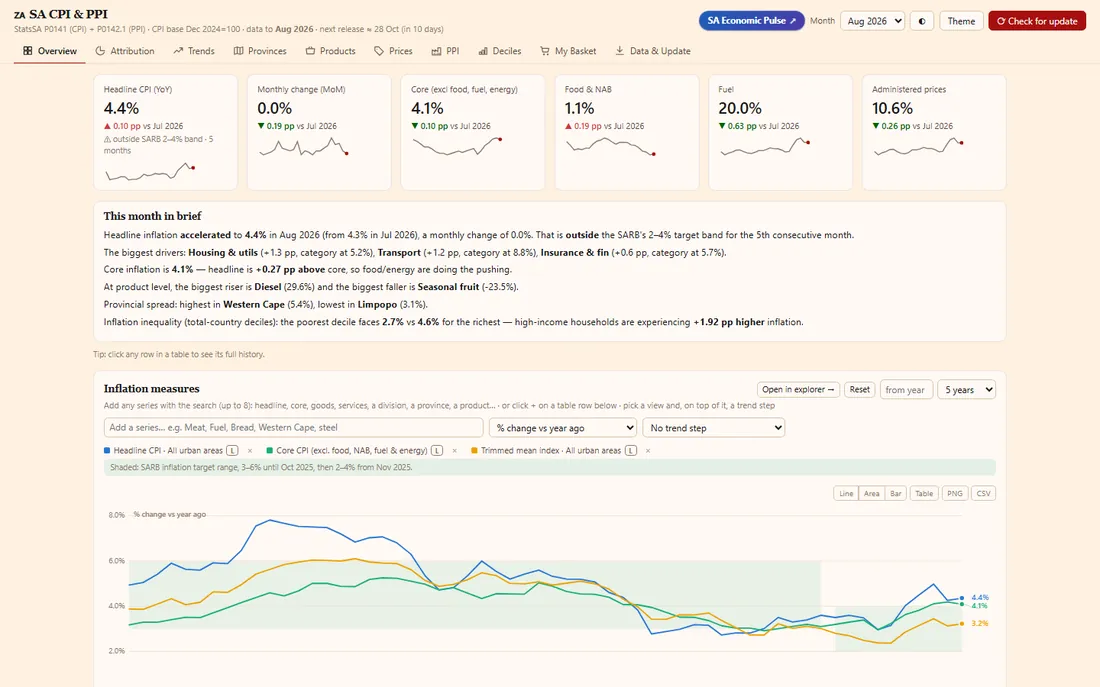1100x687 pixels.
Task: Open the Trends tab
Action: click(194, 51)
